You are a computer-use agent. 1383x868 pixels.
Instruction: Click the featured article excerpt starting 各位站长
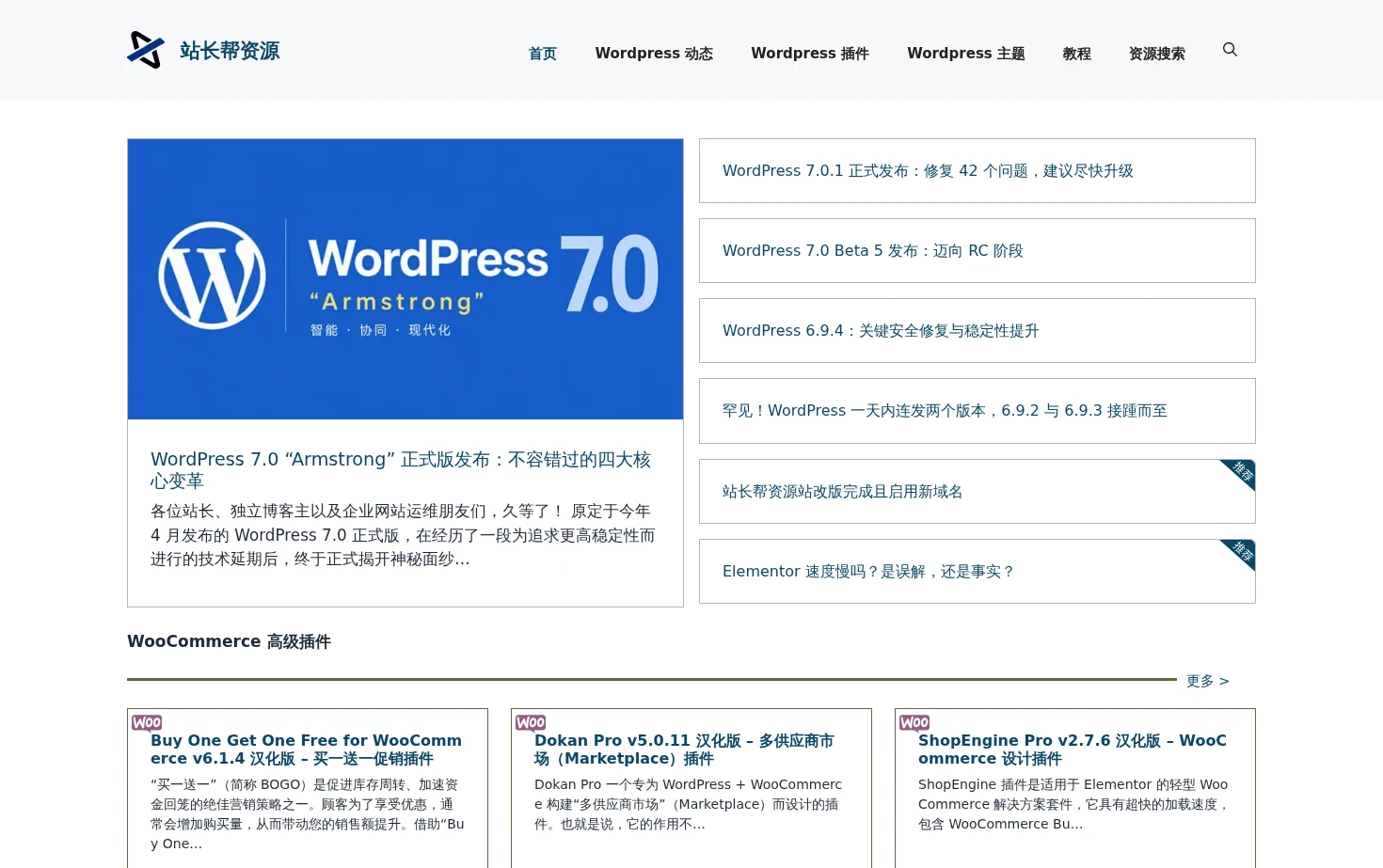pyautogui.click(x=403, y=535)
